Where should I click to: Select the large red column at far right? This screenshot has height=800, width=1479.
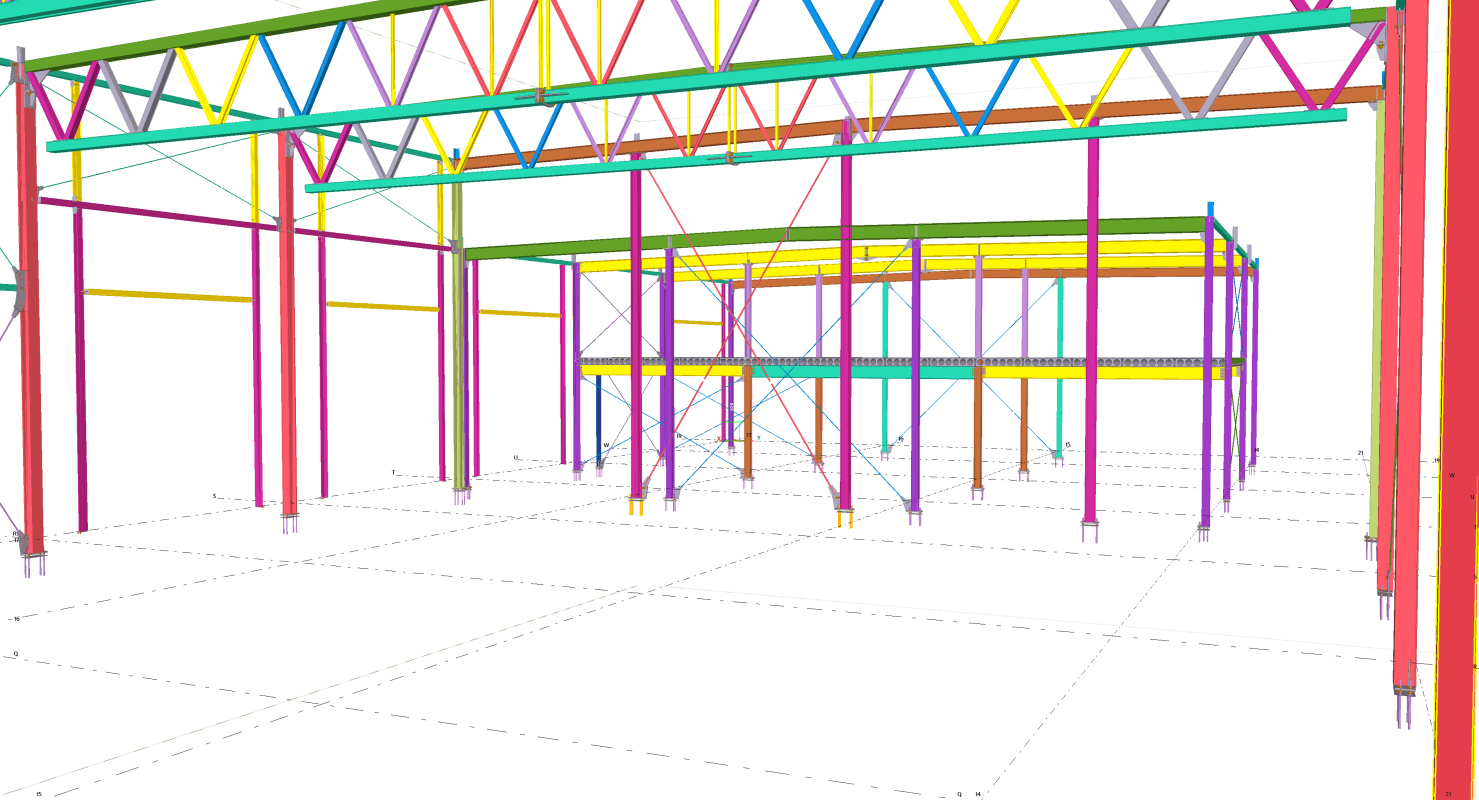[x=1458, y=400]
